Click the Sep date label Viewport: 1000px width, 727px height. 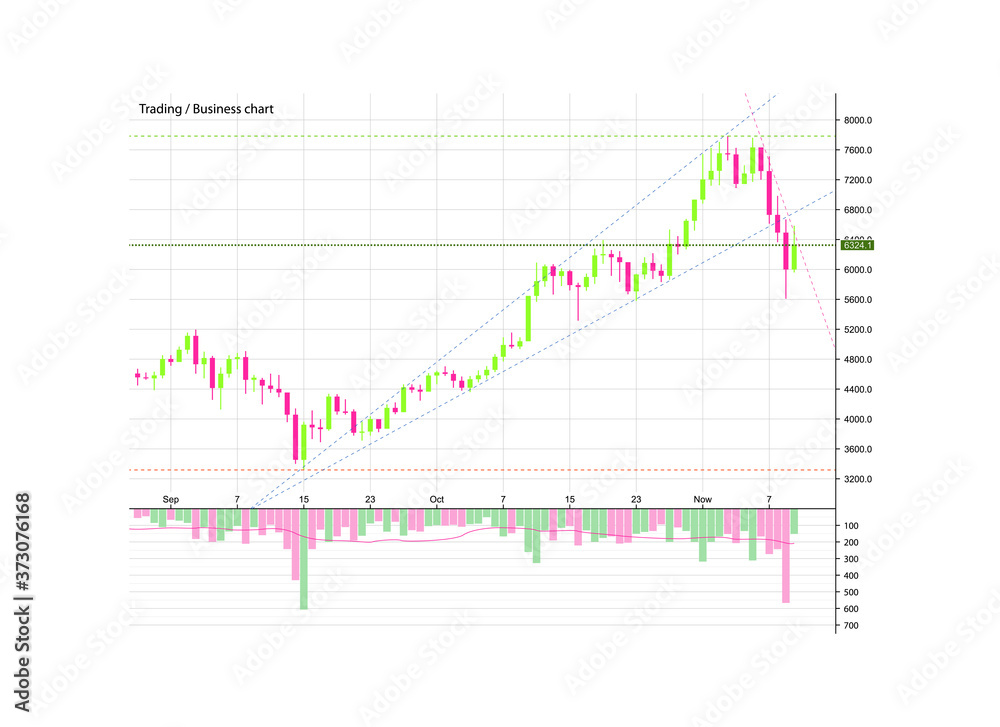tap(170, 499)
